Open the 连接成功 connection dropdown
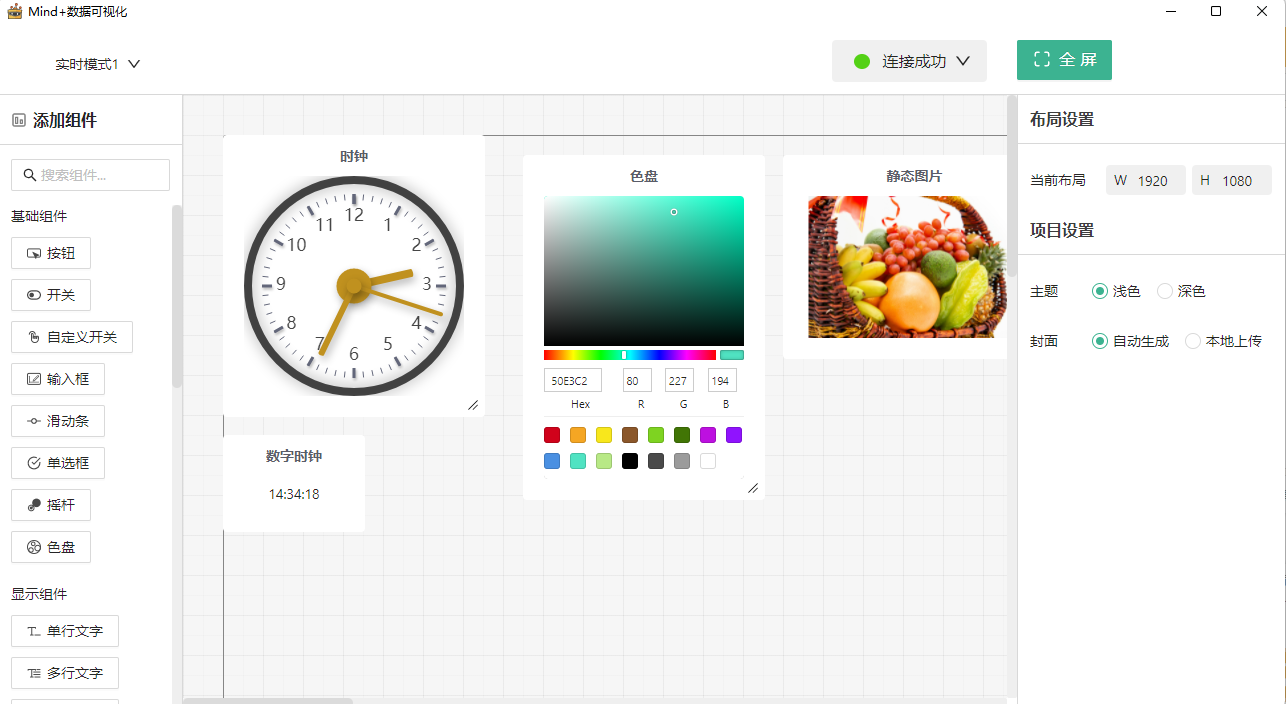This screenshot has width=1286, height=704. point(909,61)
